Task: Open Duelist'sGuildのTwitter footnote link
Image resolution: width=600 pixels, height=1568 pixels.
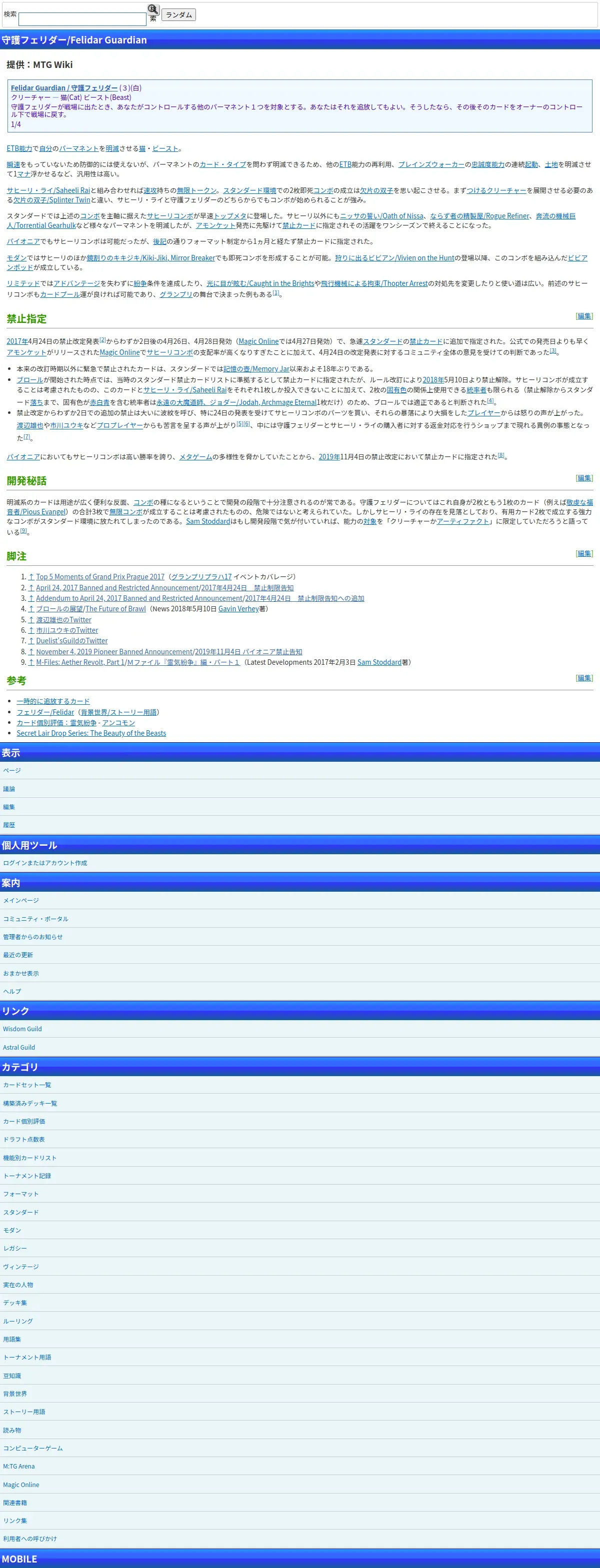Action: 72,641
